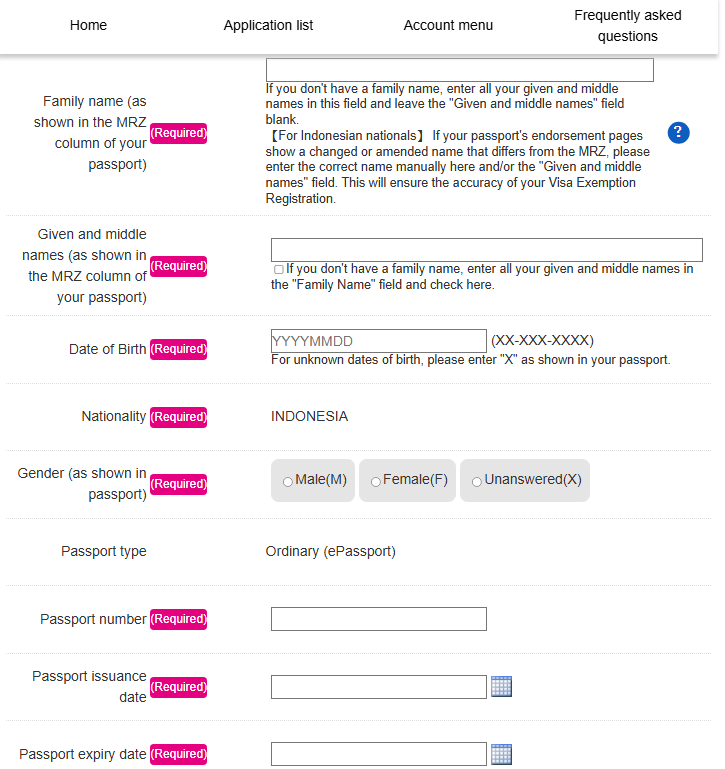Click the blue question mark help icon
Screen dimensions: 725x769
[x=678, y=133]
